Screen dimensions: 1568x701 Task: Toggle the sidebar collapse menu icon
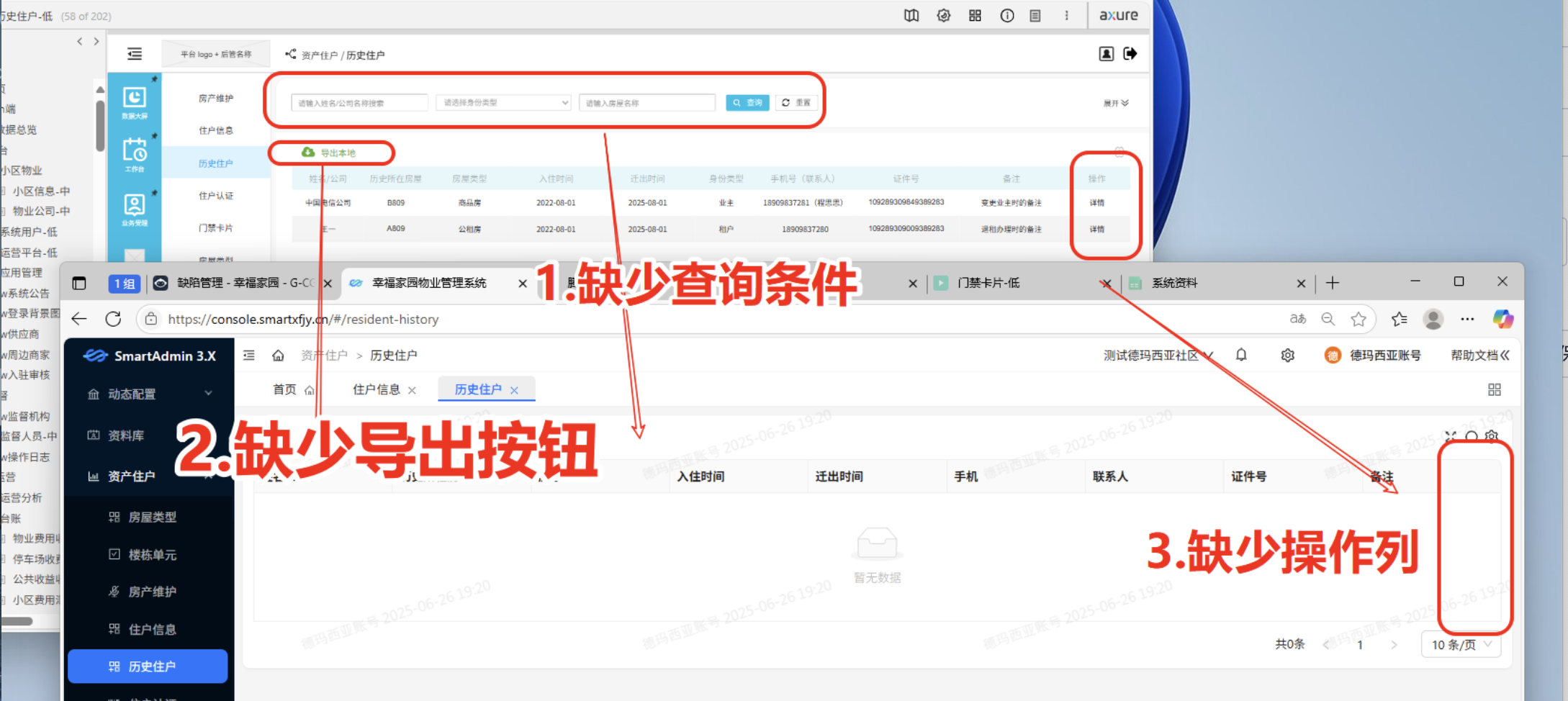(249, 355)
